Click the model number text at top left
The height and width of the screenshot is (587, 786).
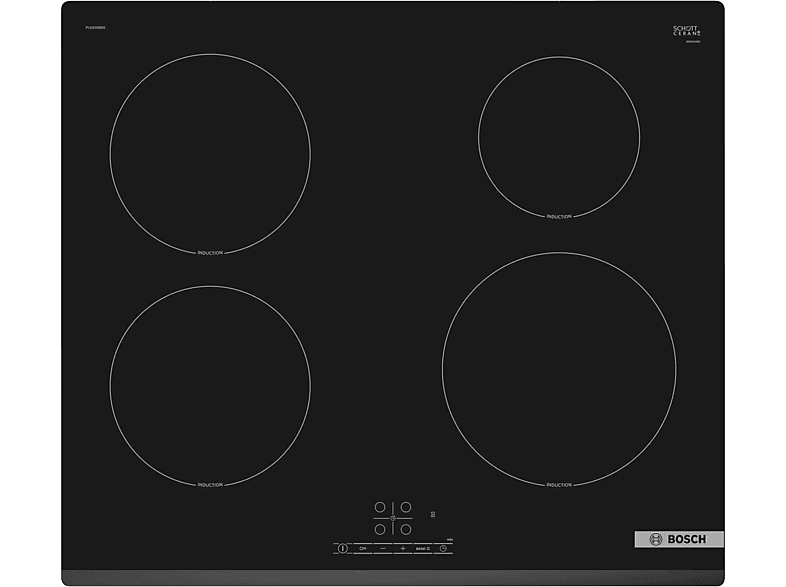click(95, 28)
